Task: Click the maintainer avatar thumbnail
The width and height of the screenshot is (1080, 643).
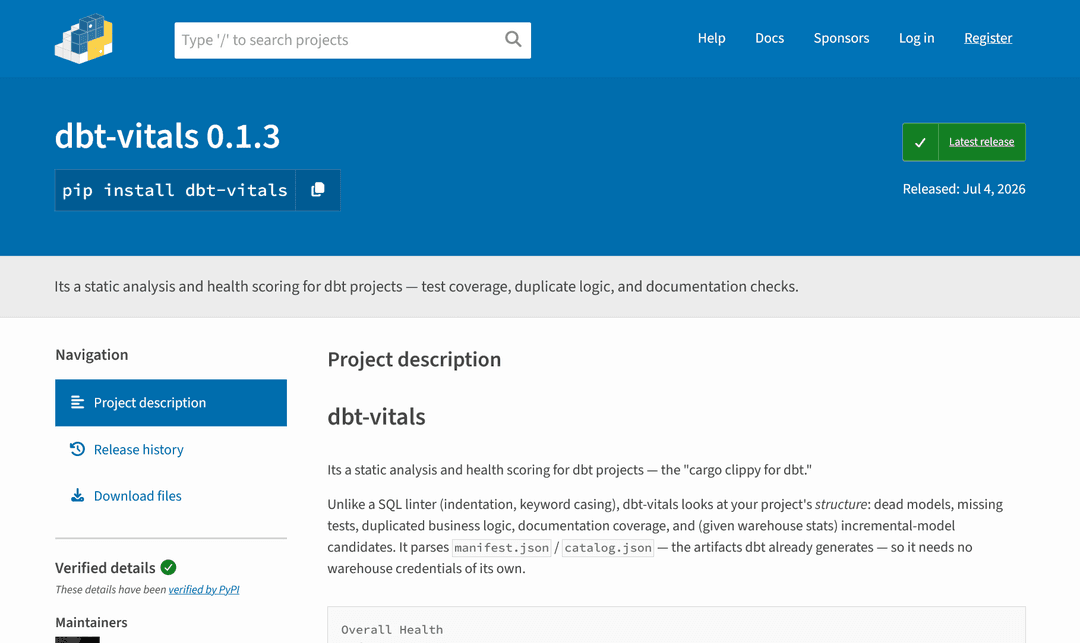Action: (77, 640)
